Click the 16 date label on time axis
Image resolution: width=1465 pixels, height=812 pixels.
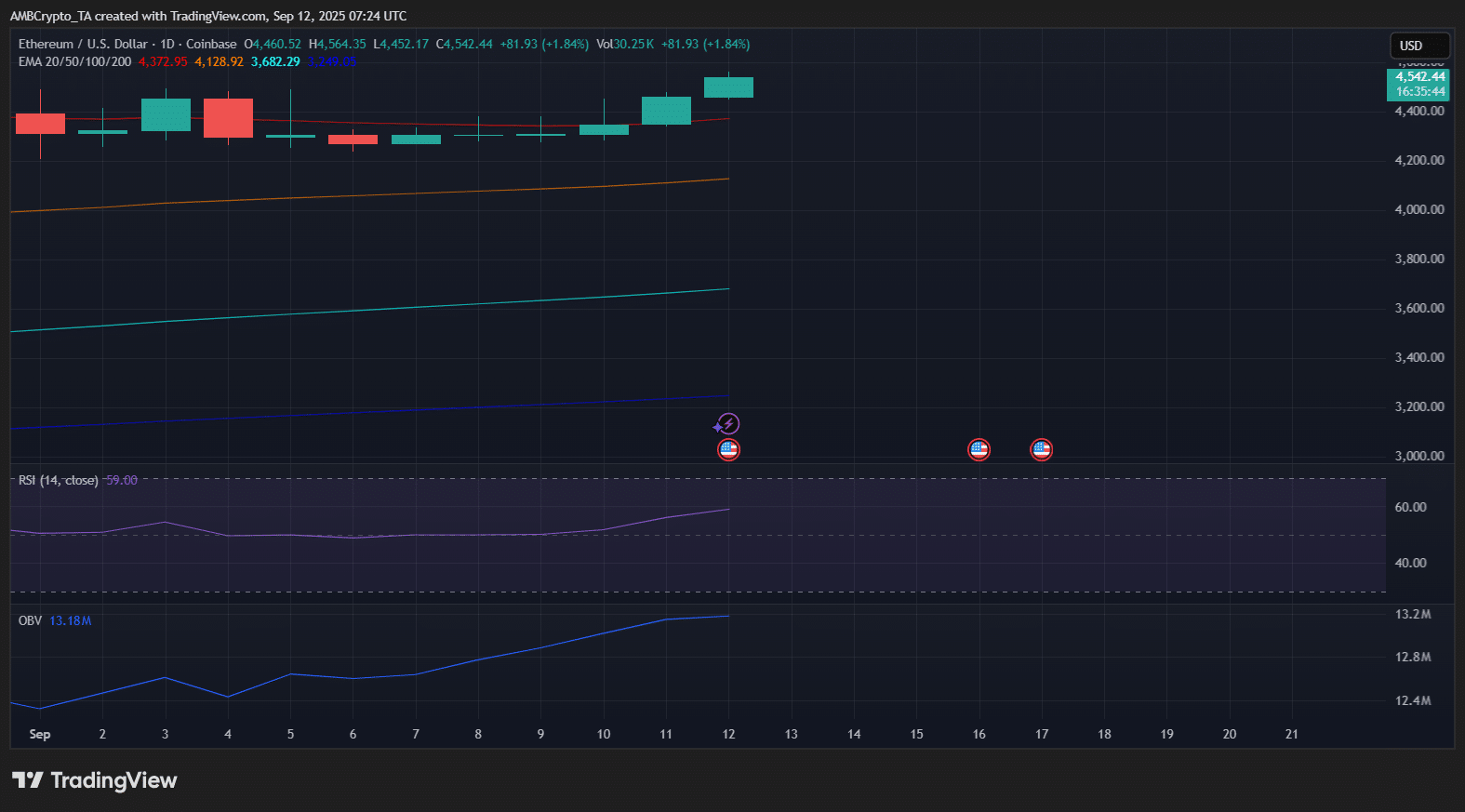coord(979,734)
